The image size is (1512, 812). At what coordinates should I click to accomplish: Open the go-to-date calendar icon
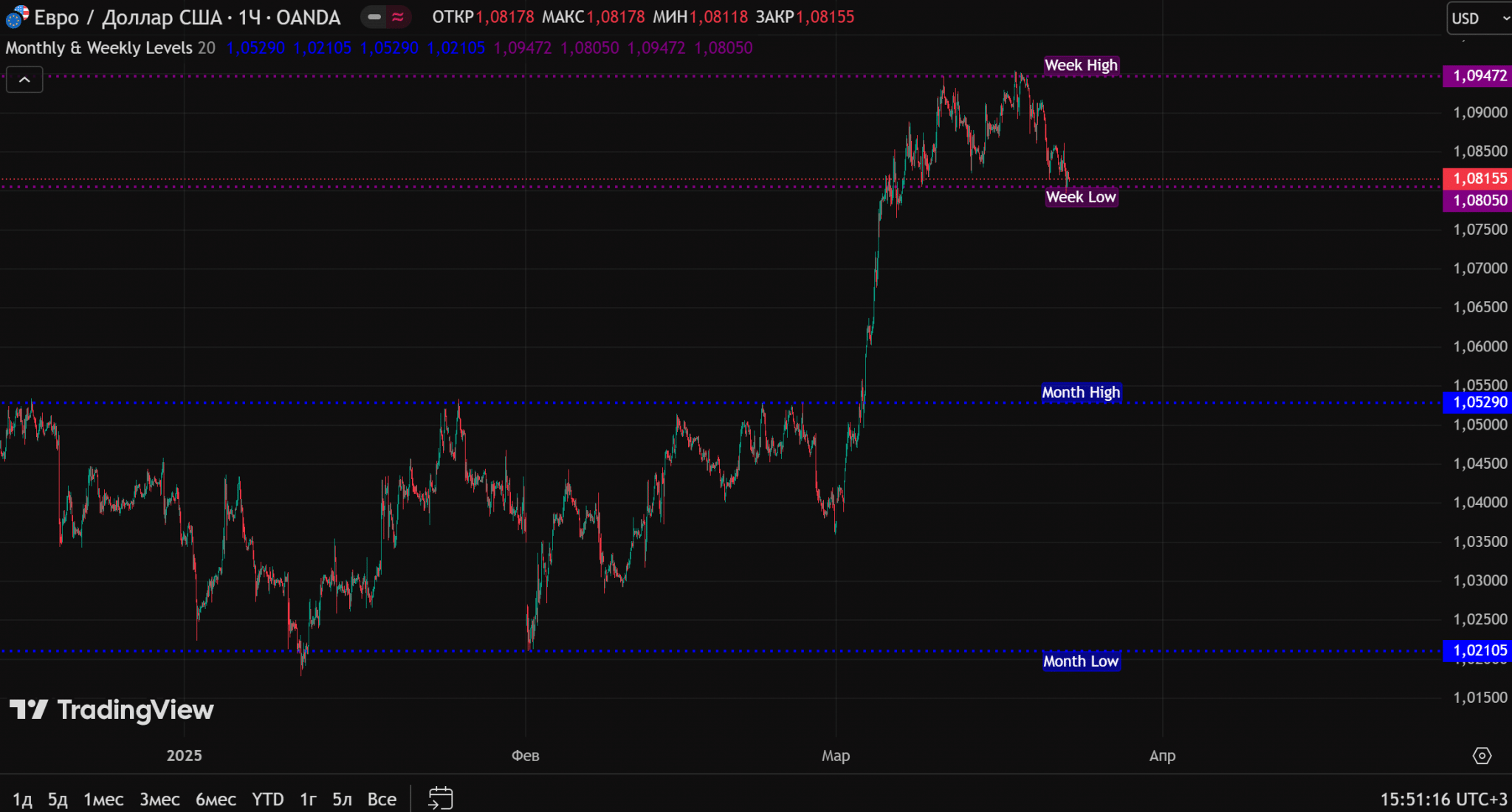441,798
